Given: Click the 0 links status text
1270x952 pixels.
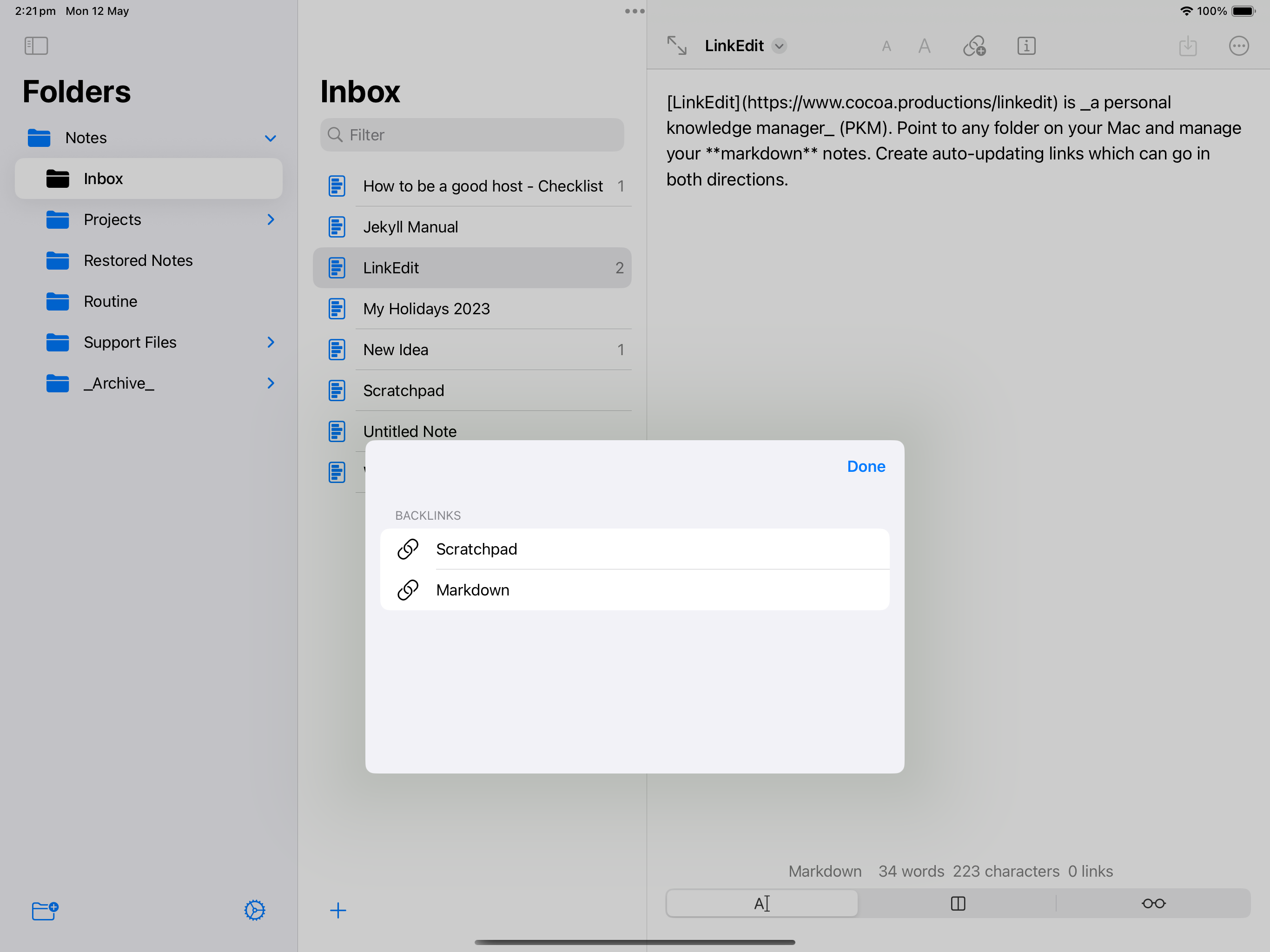Looking at the screenshot, I should pyautogui.click(x=1090, y=871).
